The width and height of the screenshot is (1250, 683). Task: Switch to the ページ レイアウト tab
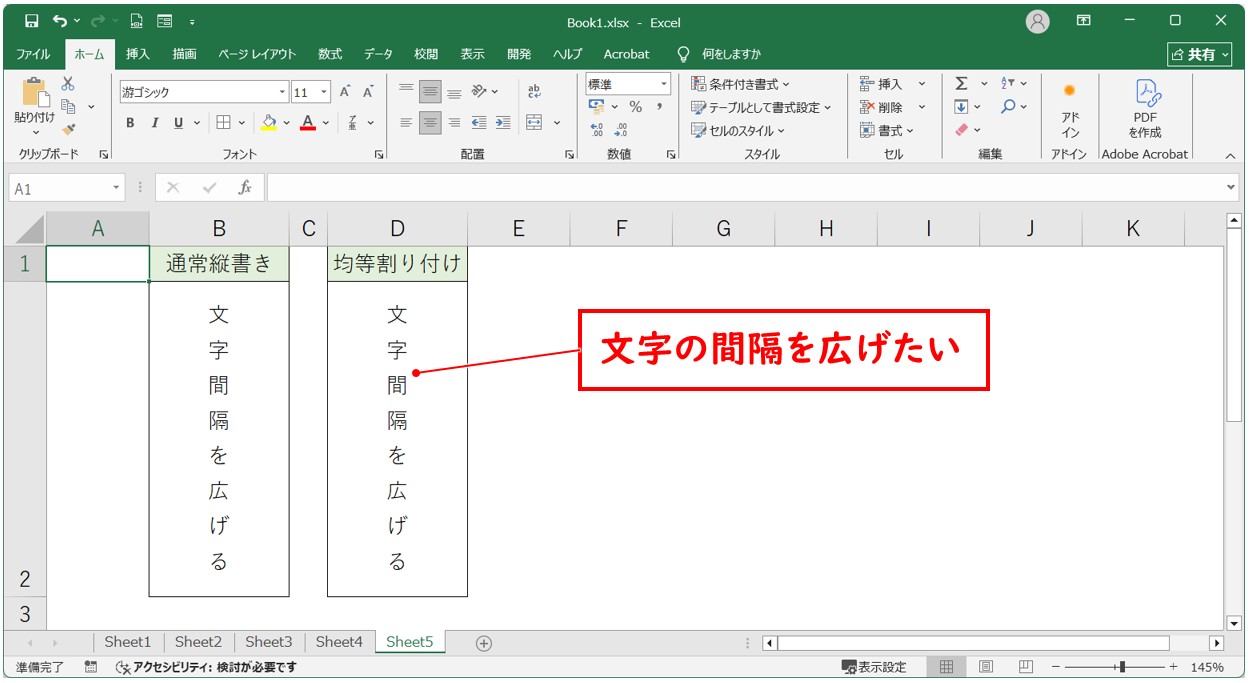257,54
